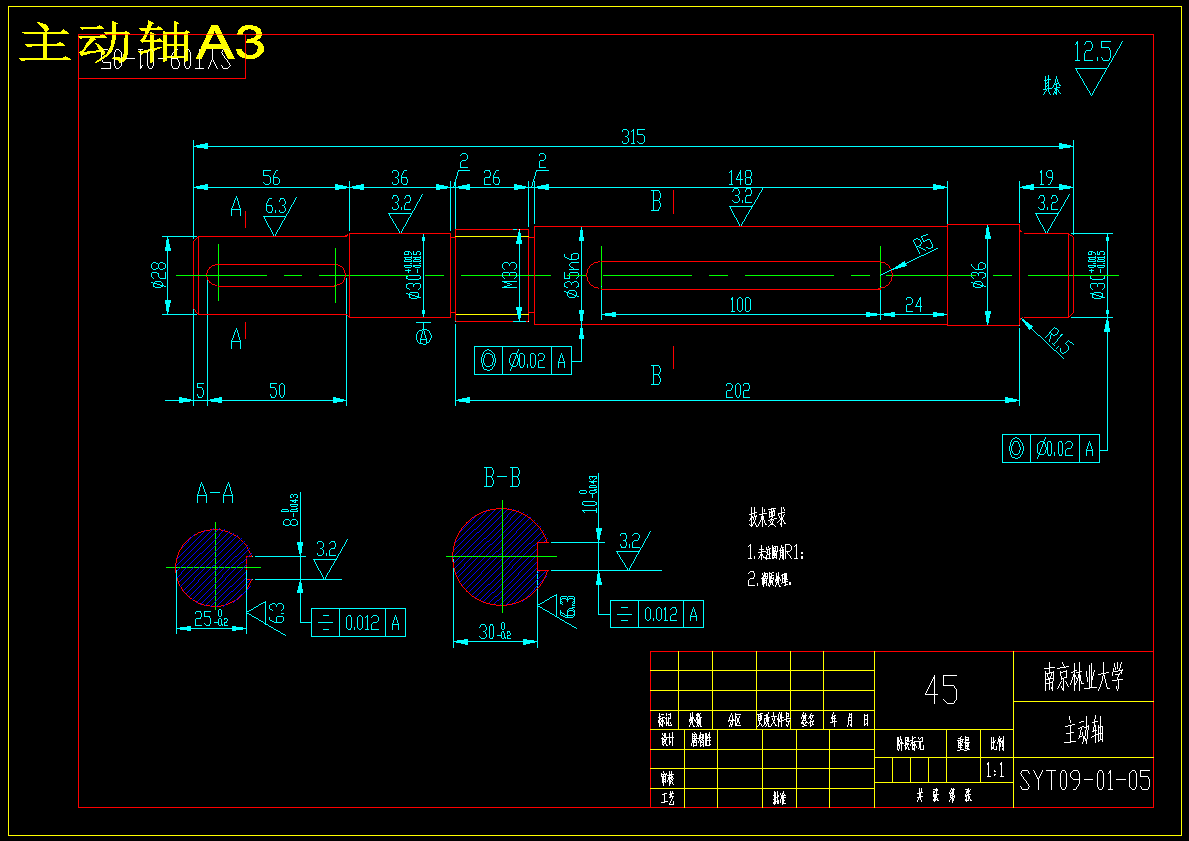Click the symmetry tolerance frame "0.012 A" under A-A
1189x841 pixels.
click(x=358, y=623)
